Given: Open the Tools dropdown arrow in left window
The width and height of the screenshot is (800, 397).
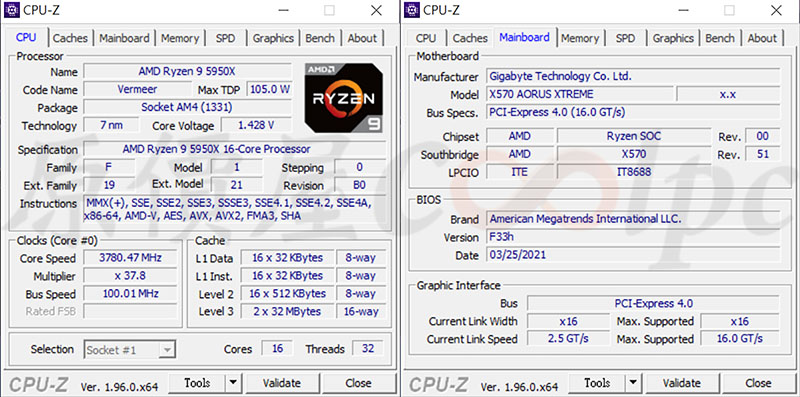Looking at the screenshot, I should click(233, 383).
